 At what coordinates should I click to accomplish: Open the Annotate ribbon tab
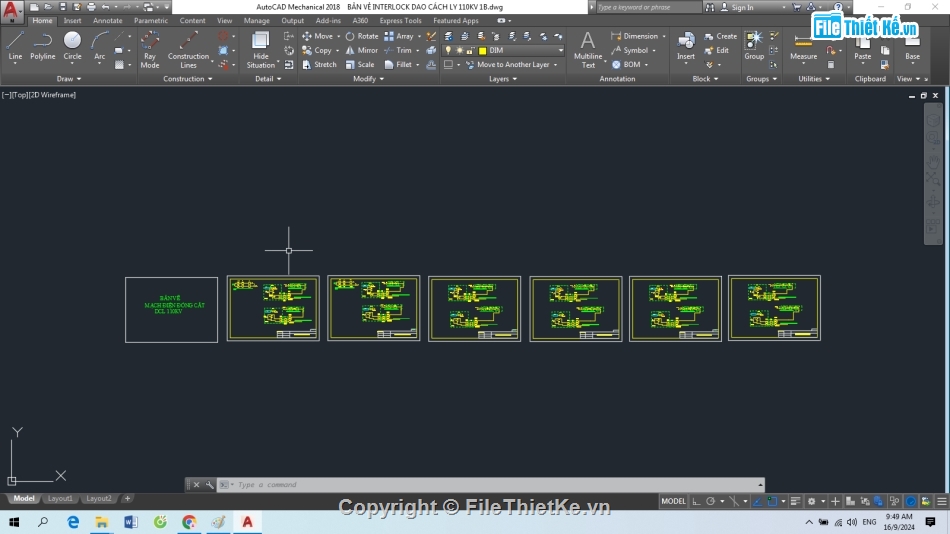[107, 21]
